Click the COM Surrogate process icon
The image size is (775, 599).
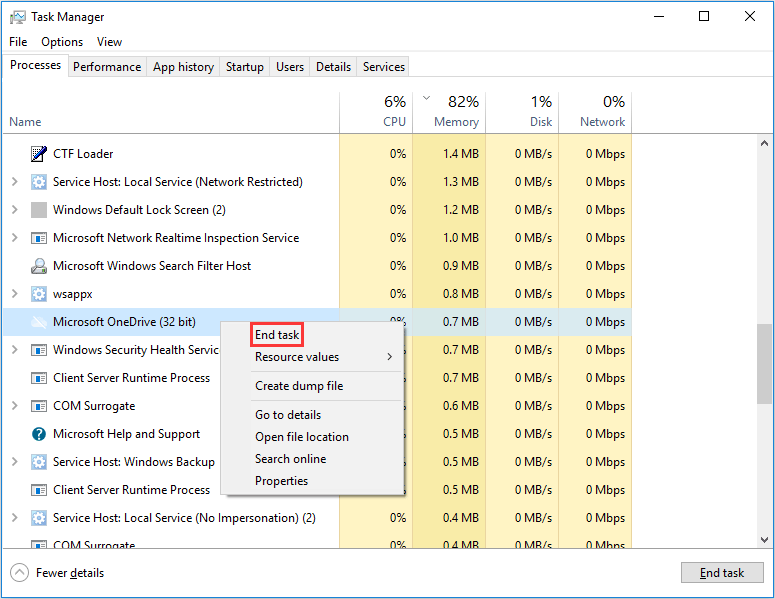click(x=39, y=406)
